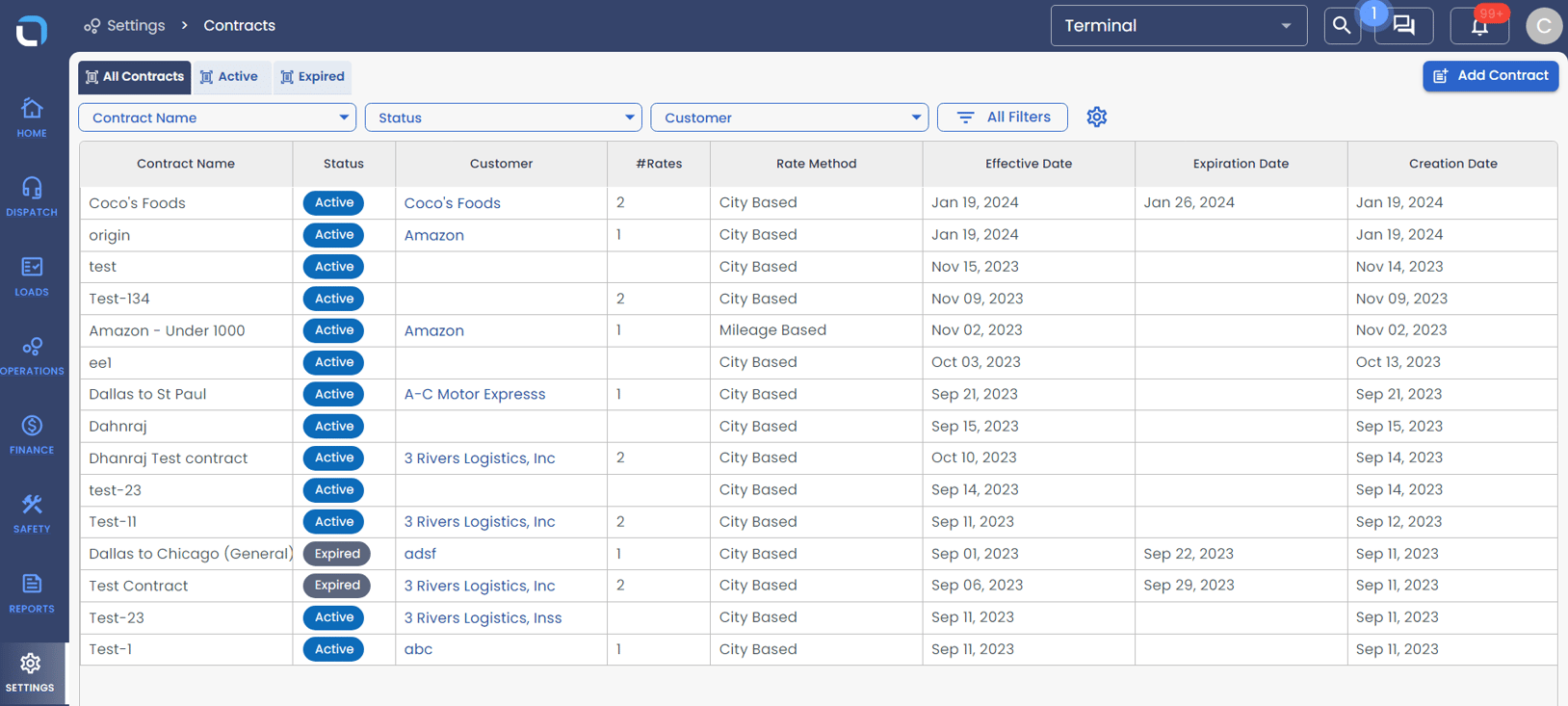This screenshot has width=1568, height=706.
Task: Click the search magnifier icon
Action: click(1342, 26)
